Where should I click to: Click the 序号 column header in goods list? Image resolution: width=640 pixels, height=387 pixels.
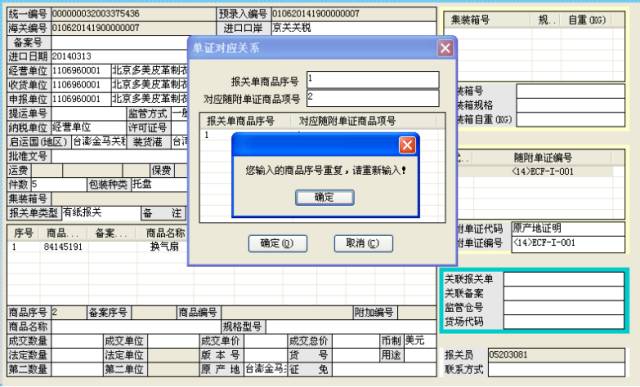(x=24, y=233)
